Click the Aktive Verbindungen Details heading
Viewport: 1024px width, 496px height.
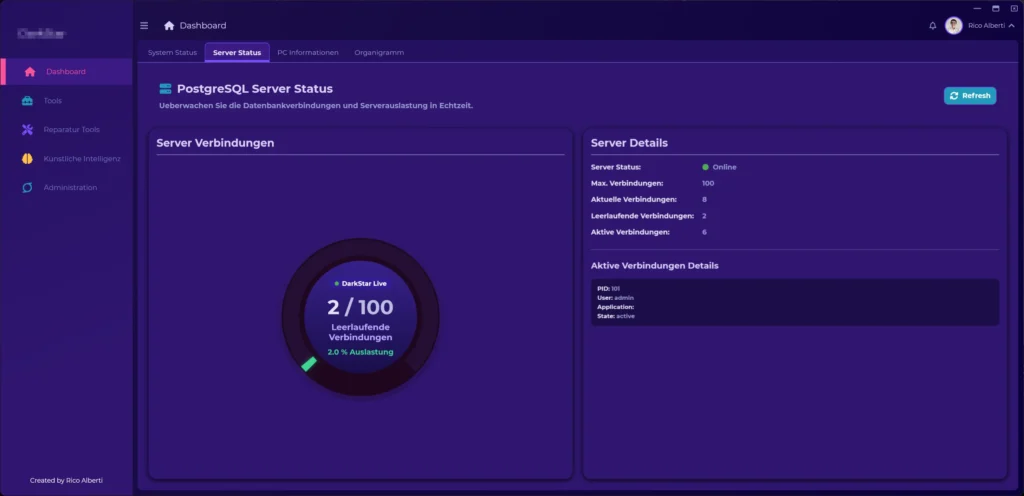click(654, 266)
